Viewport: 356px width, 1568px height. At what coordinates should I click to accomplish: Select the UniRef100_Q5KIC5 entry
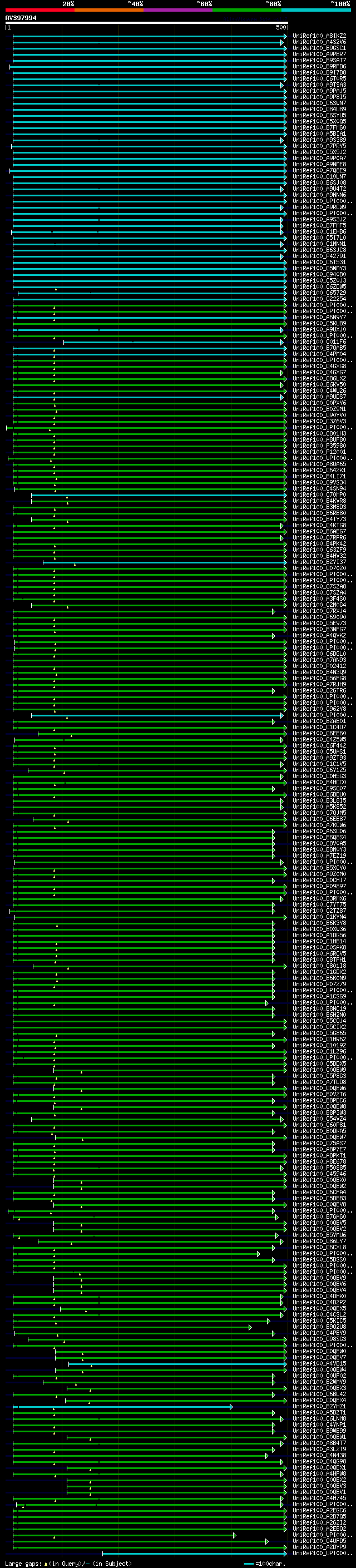pos(319,1321)
